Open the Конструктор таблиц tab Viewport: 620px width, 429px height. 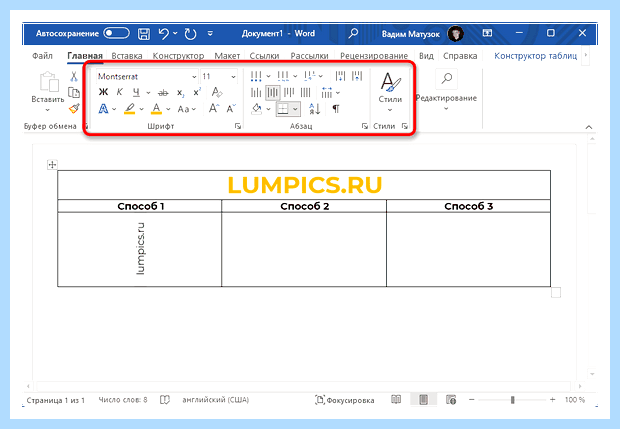[x=535, y=56]
